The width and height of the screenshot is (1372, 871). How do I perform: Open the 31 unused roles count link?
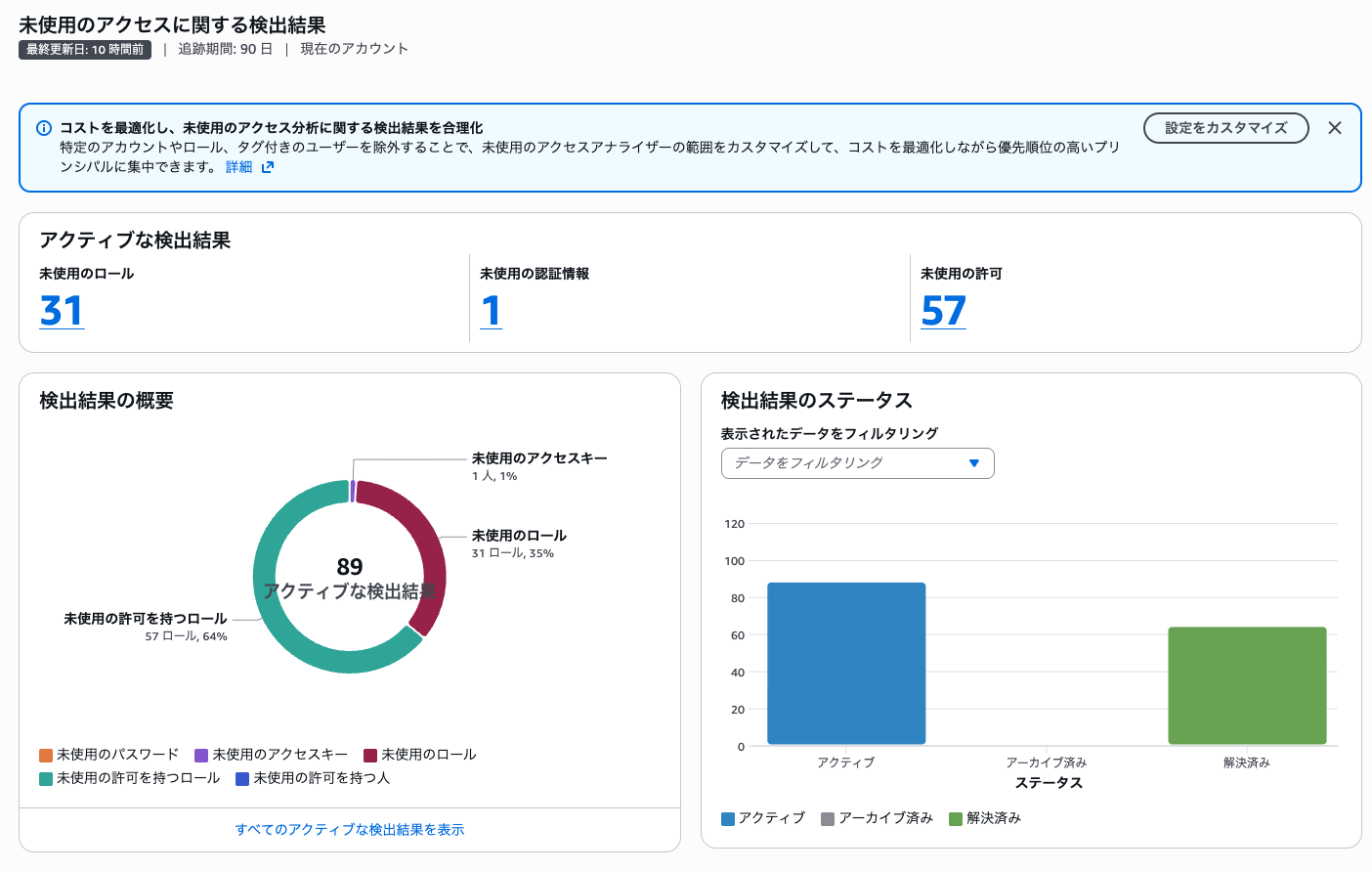(x=62, y=311)
